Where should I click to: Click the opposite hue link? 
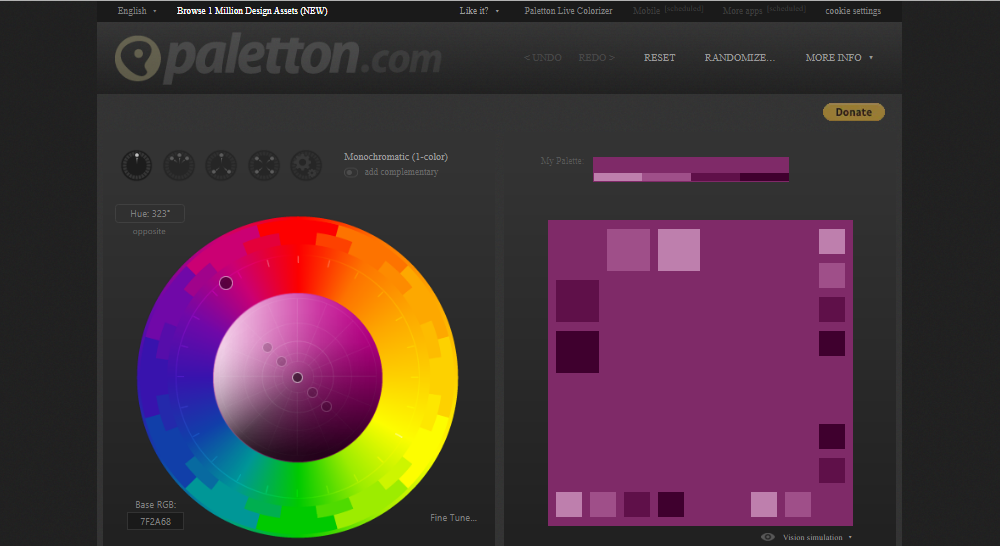(x=149, y=232)
